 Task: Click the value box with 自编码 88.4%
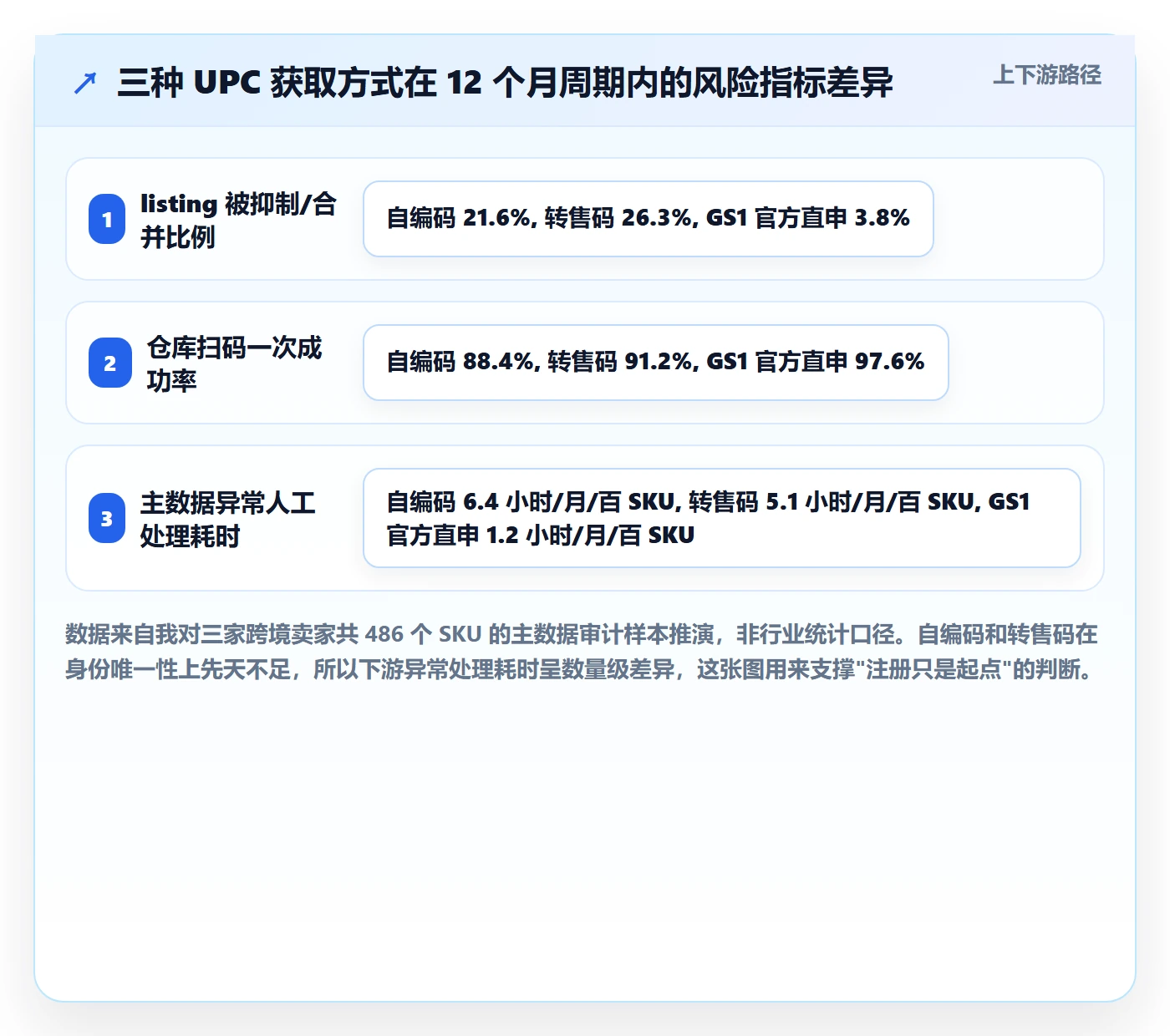656,363
